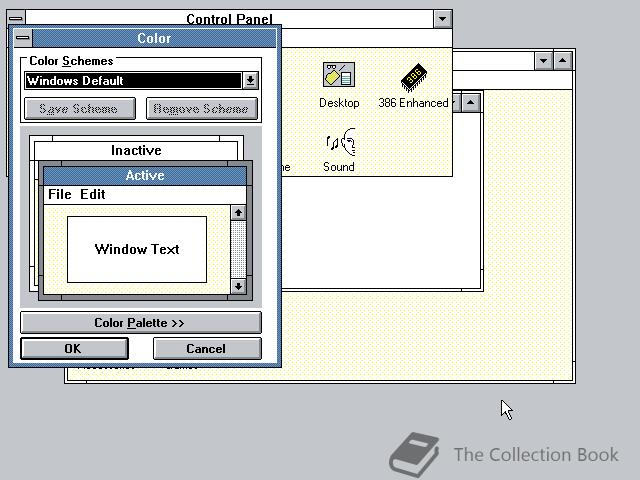Viewport: 640px width, 480px height.
Task: Maximize the inner group window behind Control Panel
Action: pyautogui.click(x=471, y=102)
